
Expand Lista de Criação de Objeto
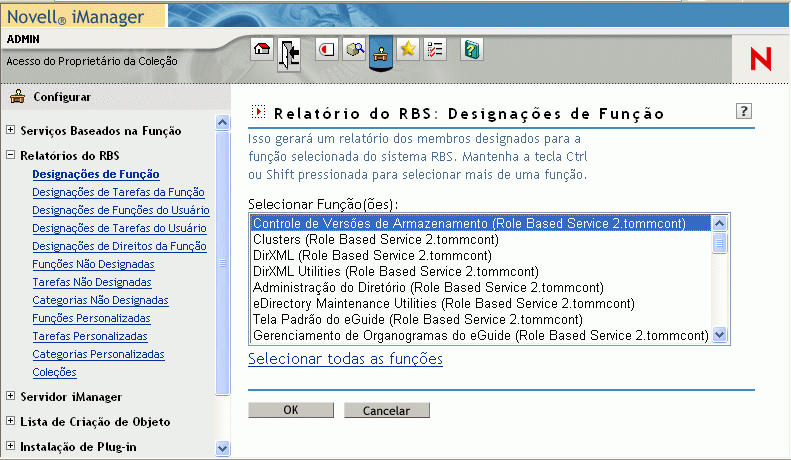11,420
